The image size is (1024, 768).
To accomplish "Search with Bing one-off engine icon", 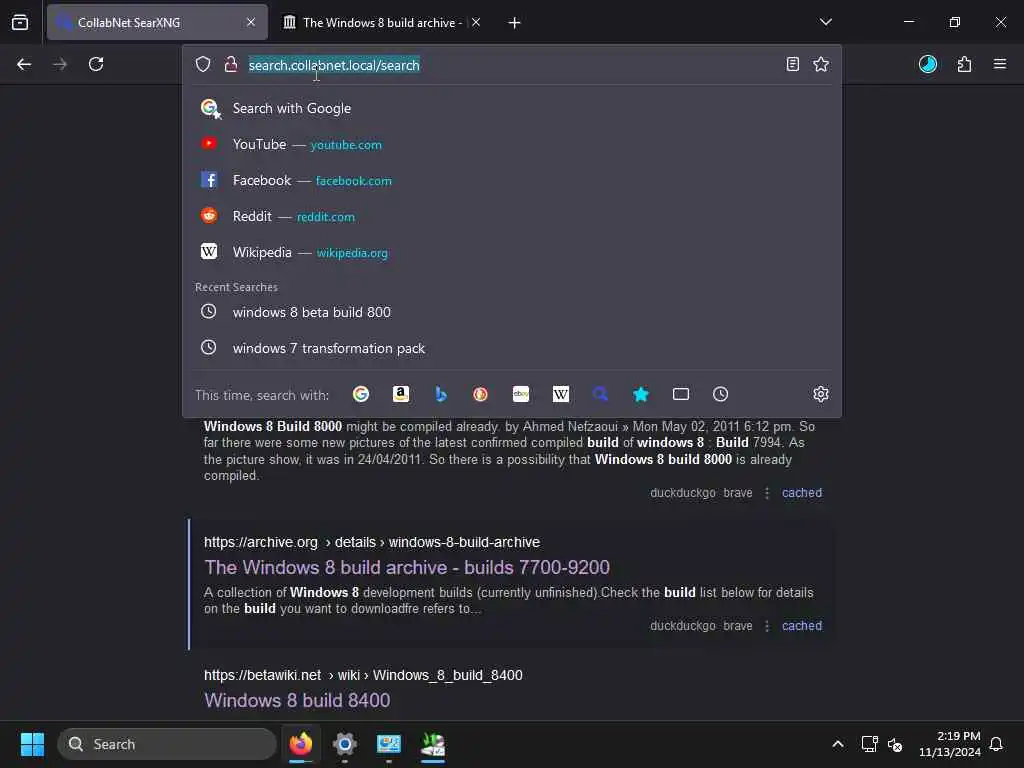I will [441, 394].
